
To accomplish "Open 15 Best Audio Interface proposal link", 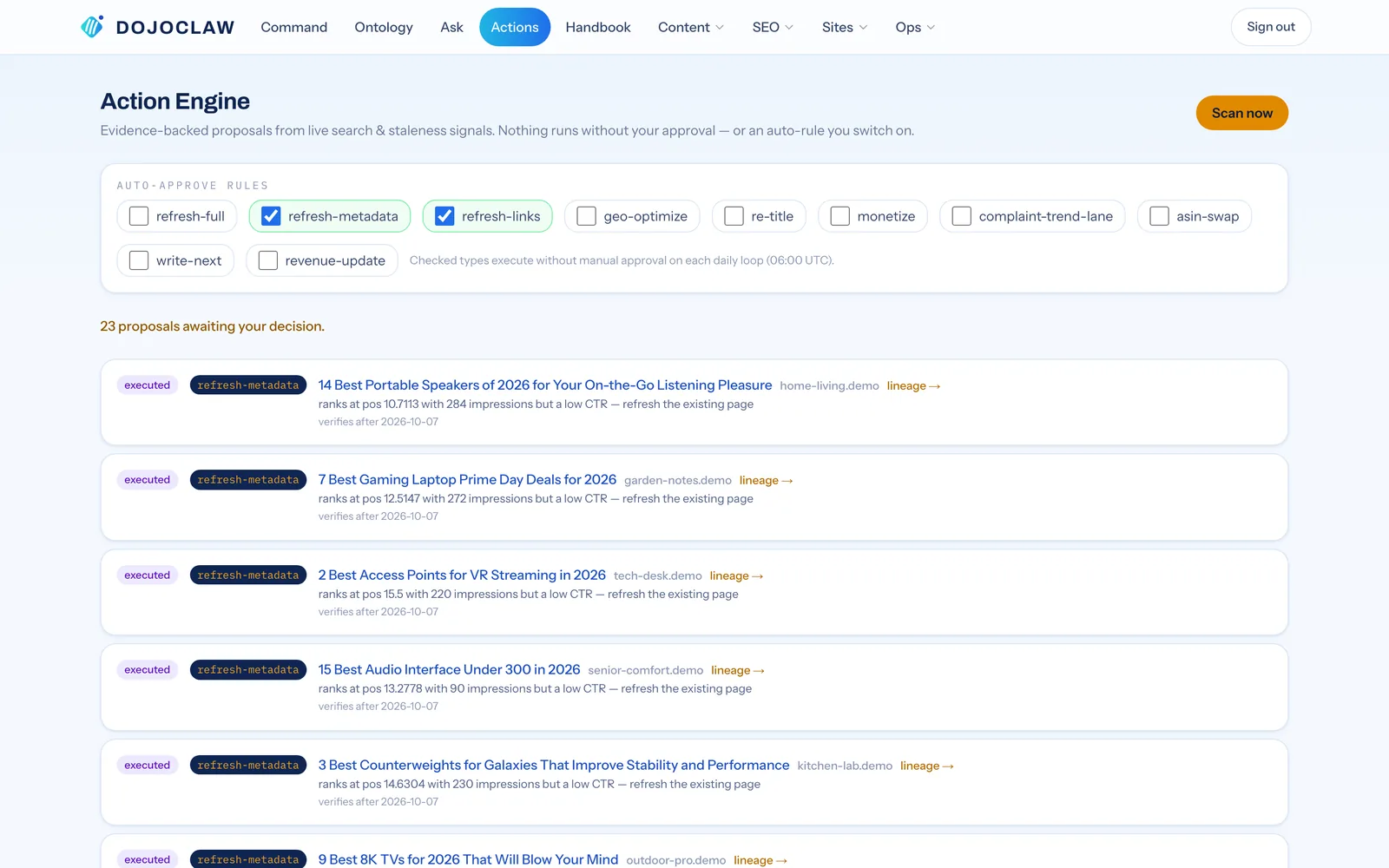I will (x=449, y=669).
